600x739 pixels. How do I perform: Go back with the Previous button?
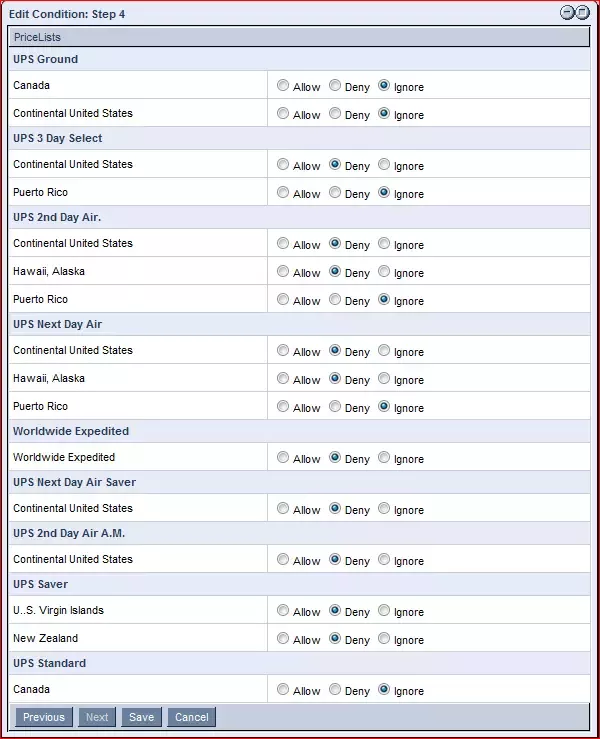click(44, 717)
